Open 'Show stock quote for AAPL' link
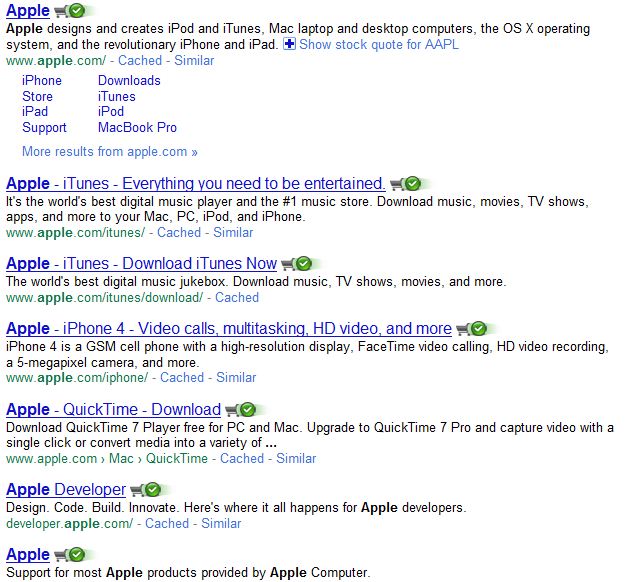Image resolution: width=630 pixels, height=582 pixels. point(378,44)
